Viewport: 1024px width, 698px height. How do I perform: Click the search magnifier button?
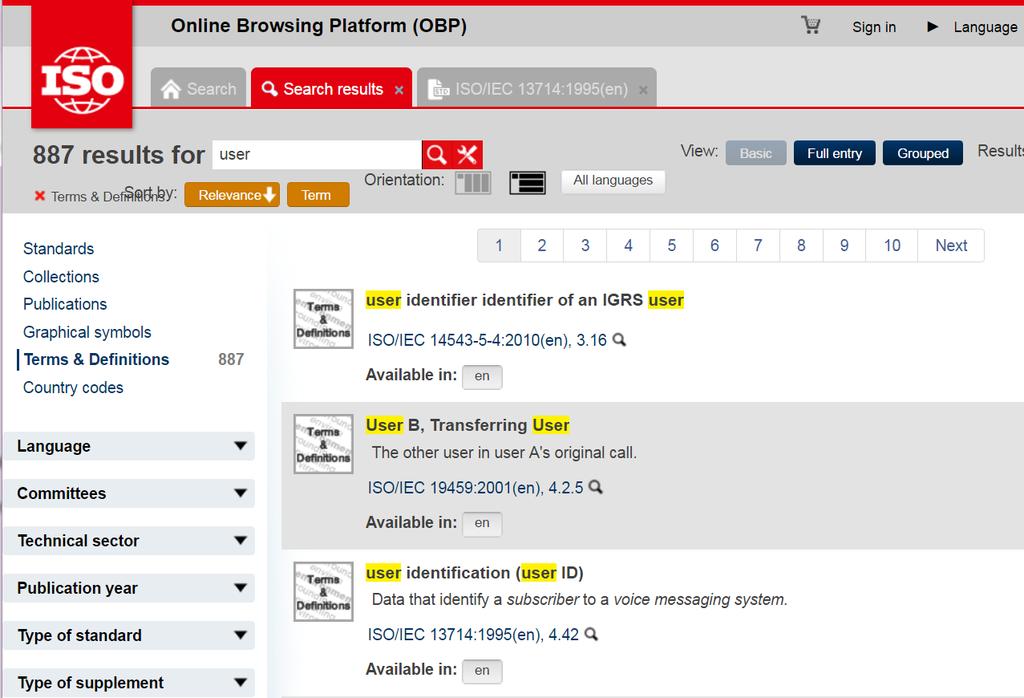click(437, 155)
